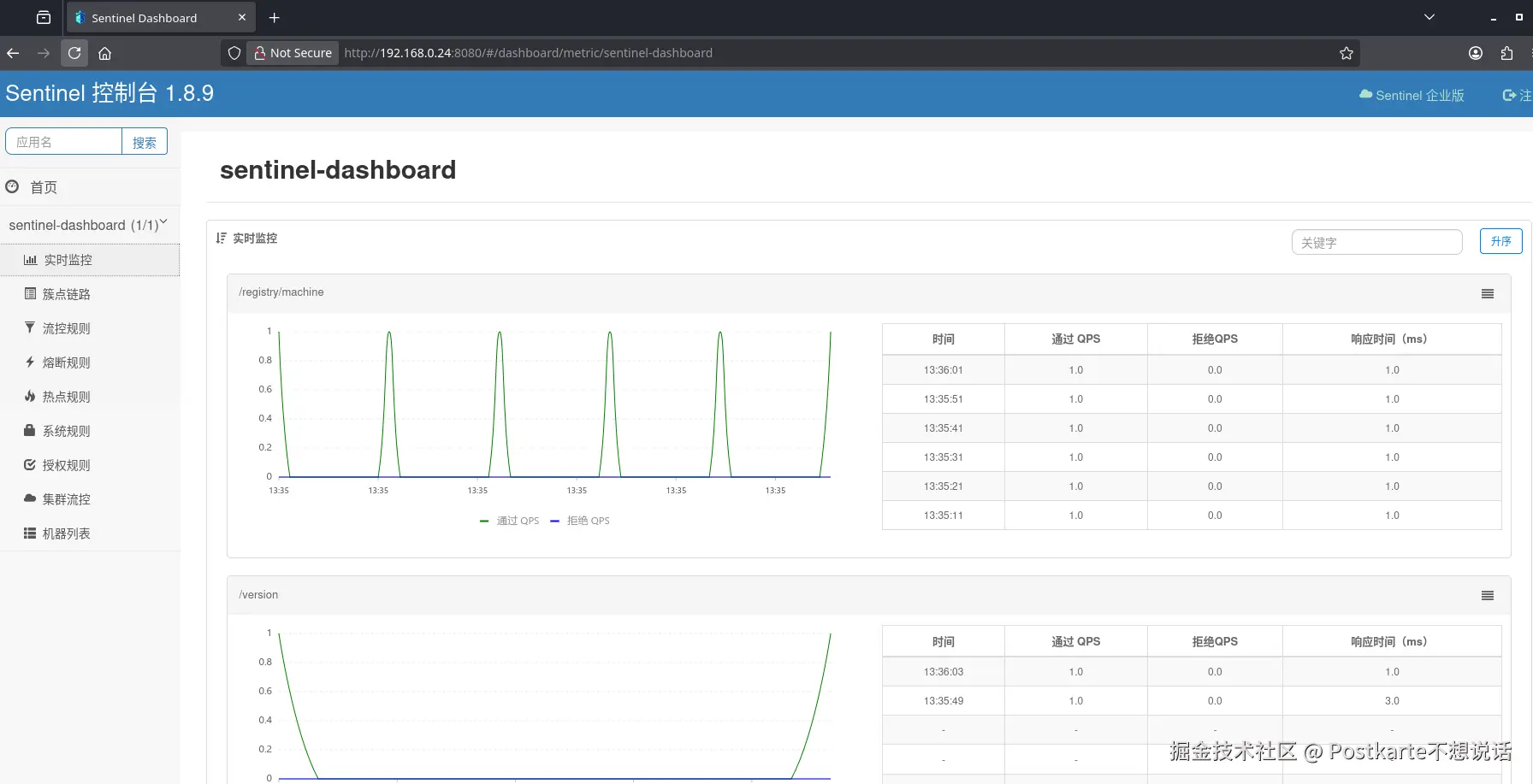Click the 升序 sort order button

(1501, 242)
